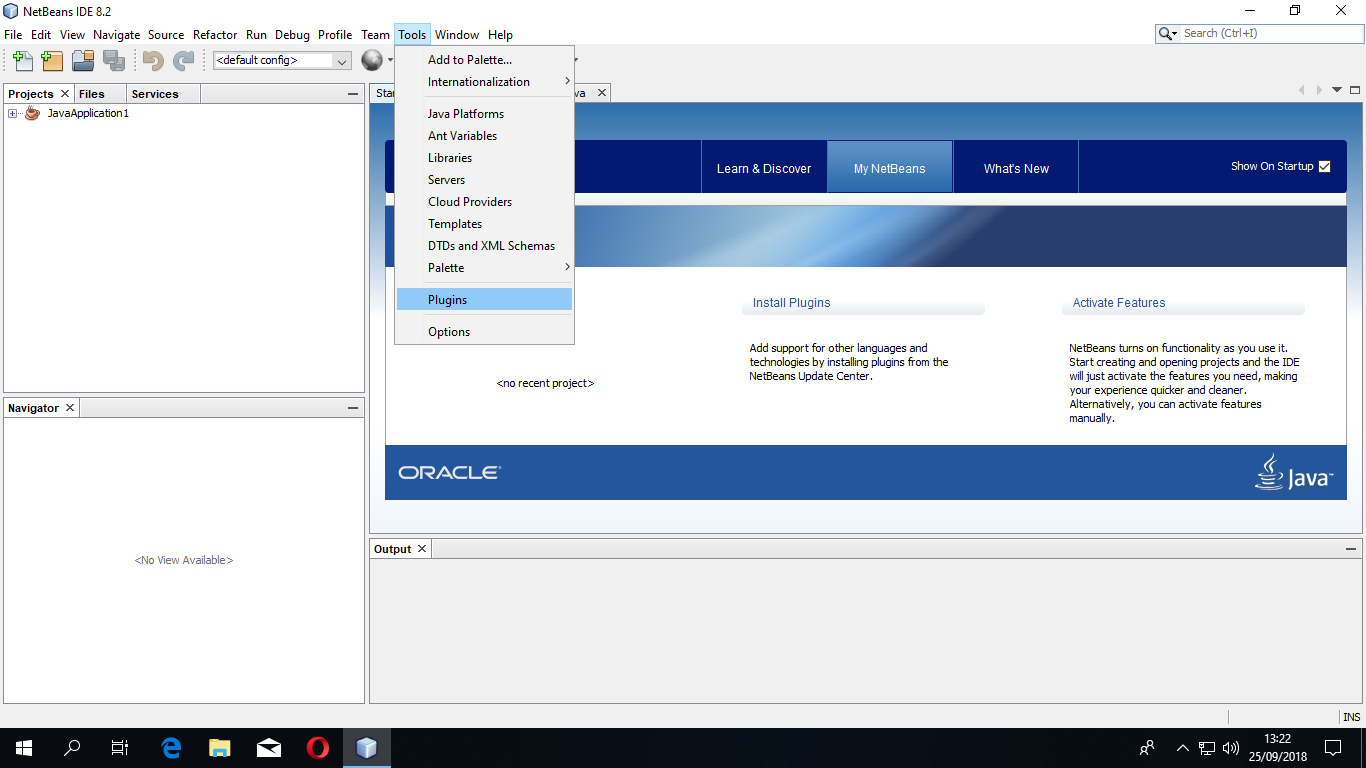Click the Activate Features link

[1119, 303]
